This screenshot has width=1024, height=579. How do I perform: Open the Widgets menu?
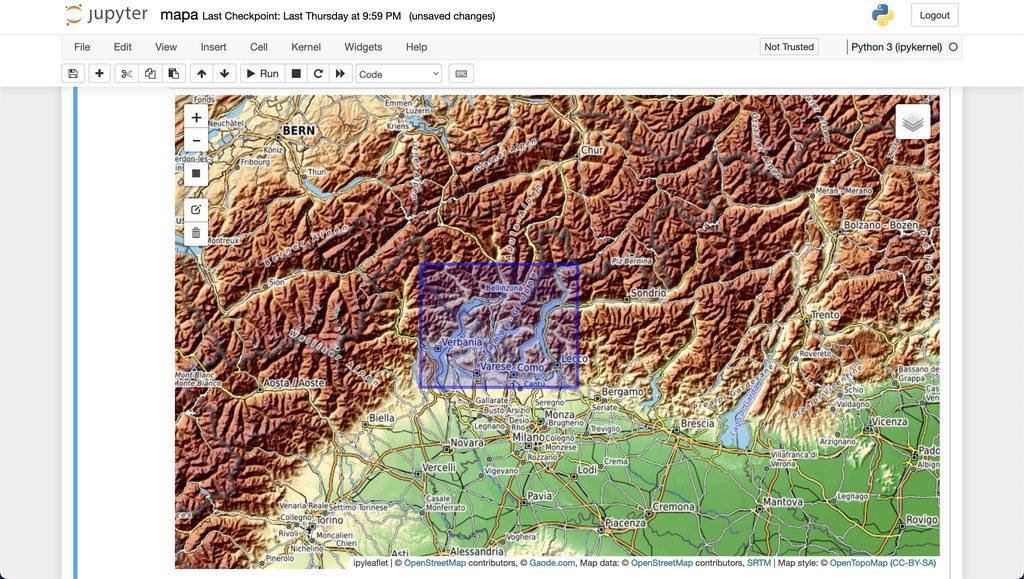[x=363, y=47]
